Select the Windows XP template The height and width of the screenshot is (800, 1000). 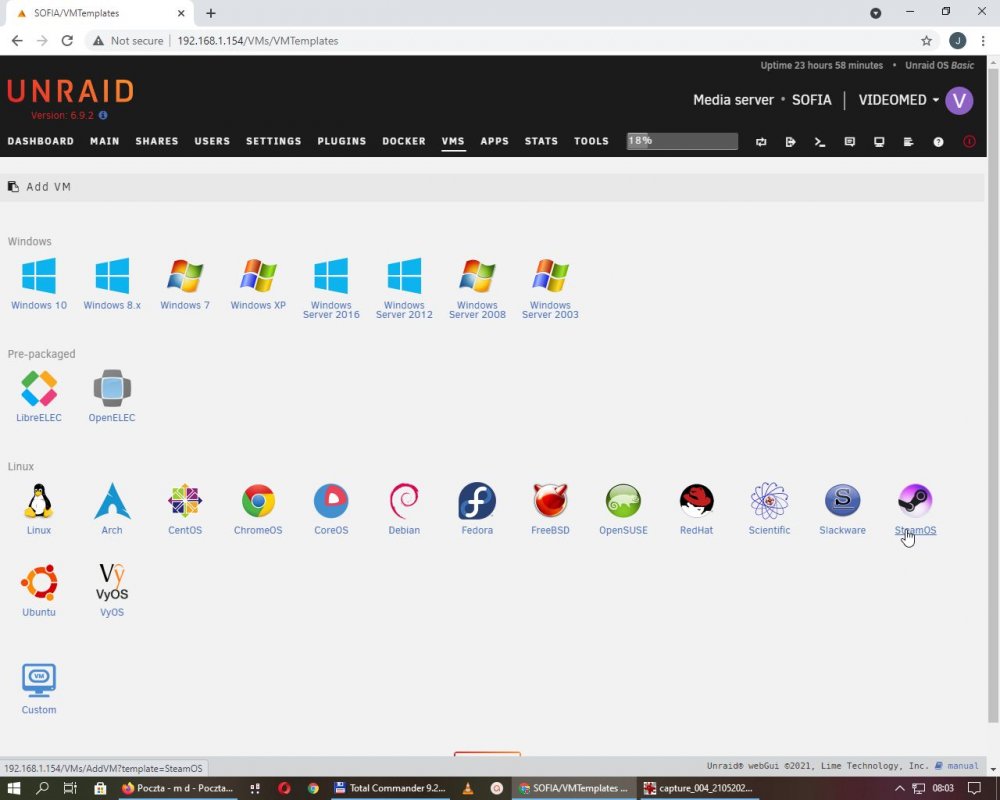pyautogui.click(x=258, y=284)
